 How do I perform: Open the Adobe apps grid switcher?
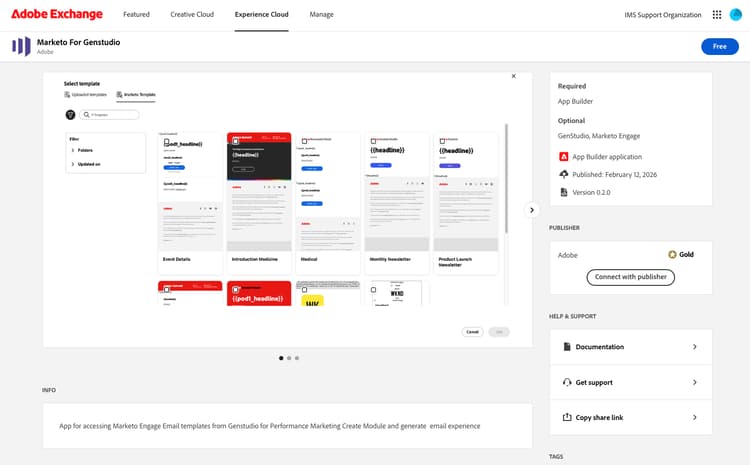click(717, 15)
